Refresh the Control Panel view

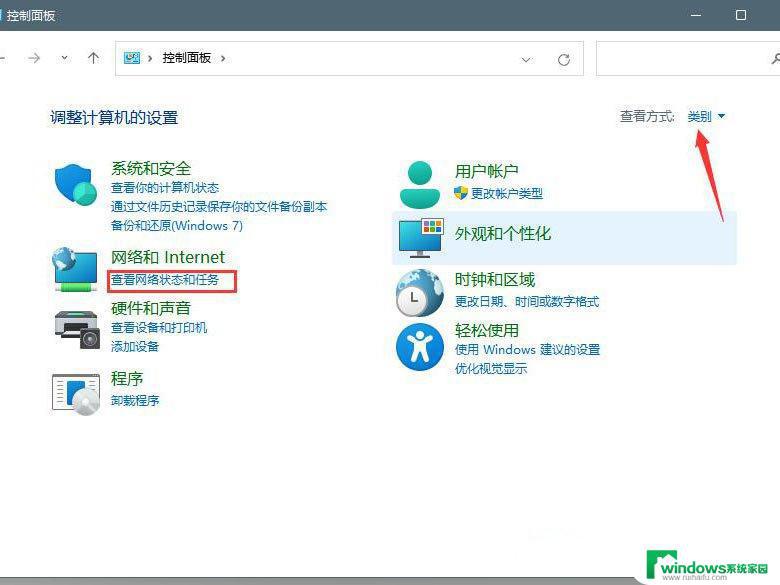(x=564, y=60)
